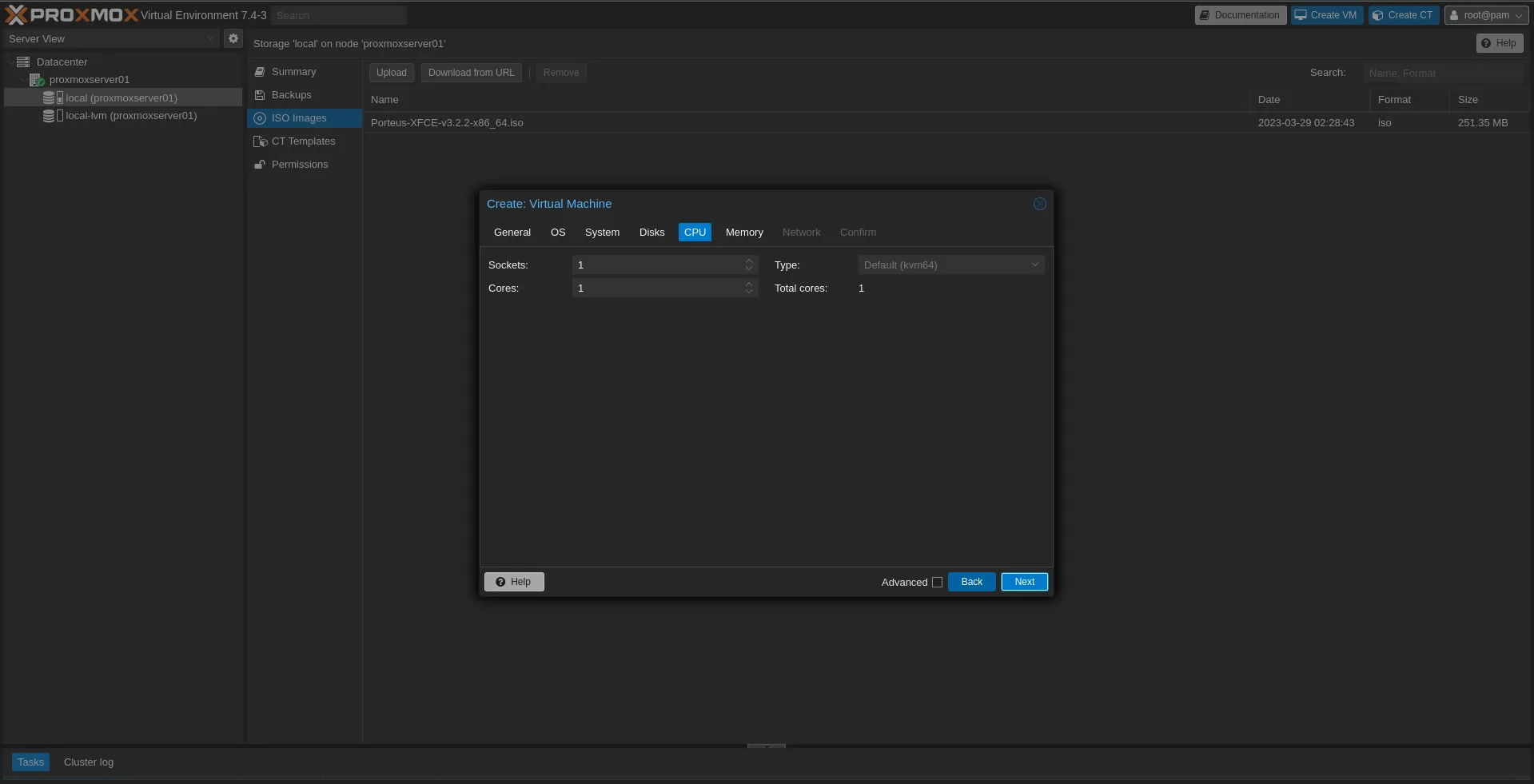The height and width of the screenshot is (784, 1534).
Task: Increase the Sockets value with spinner
Action: pyautogui.click(x=749, y=261)
